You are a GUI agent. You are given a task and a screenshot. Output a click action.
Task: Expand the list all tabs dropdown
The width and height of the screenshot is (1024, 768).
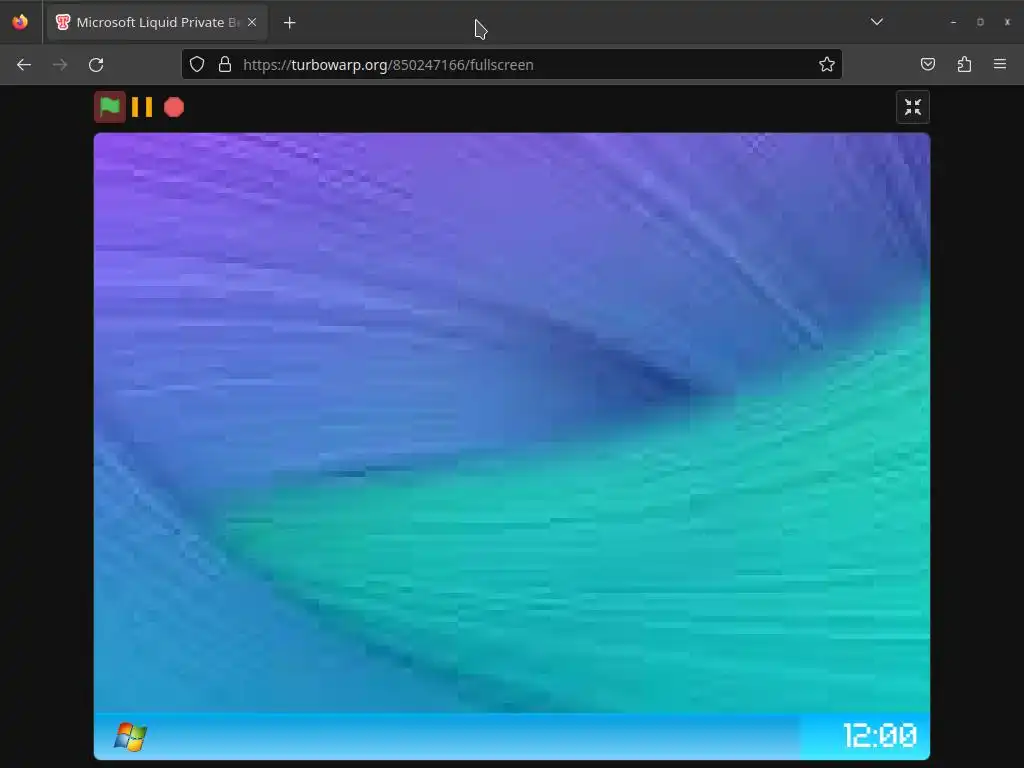(x=877, y=22)
